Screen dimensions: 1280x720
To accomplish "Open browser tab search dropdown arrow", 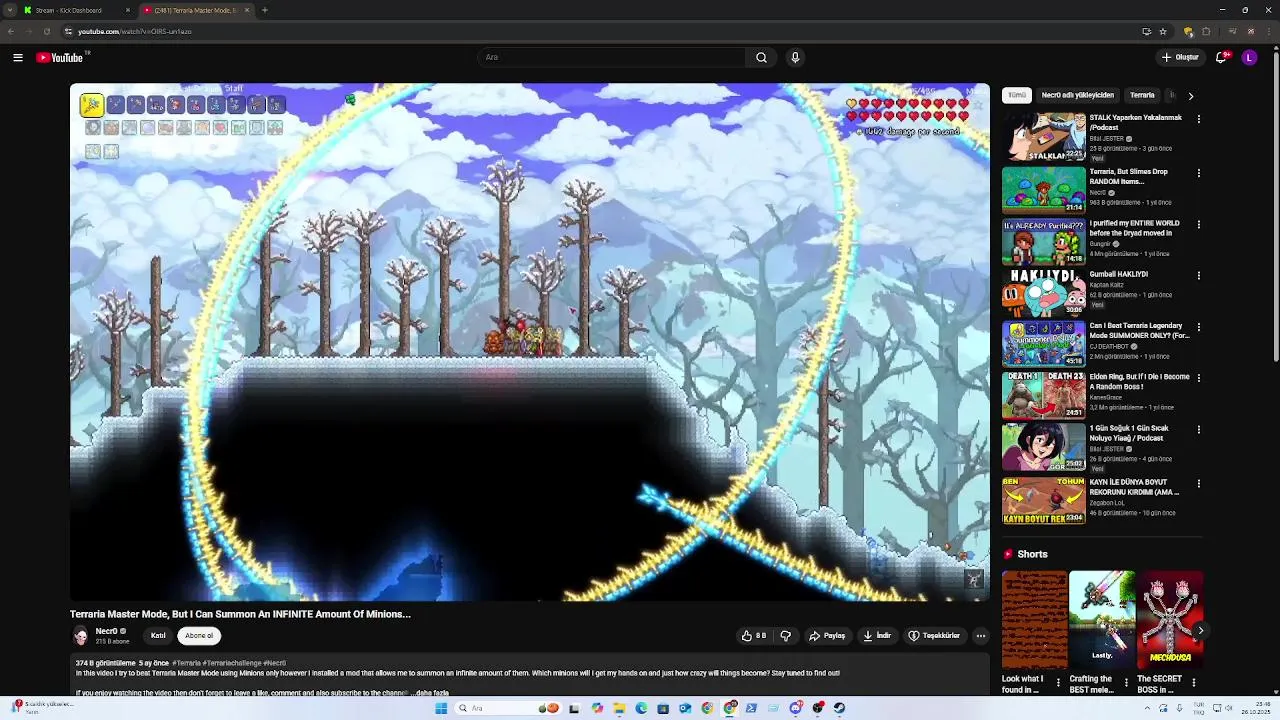I will point(11,10).
